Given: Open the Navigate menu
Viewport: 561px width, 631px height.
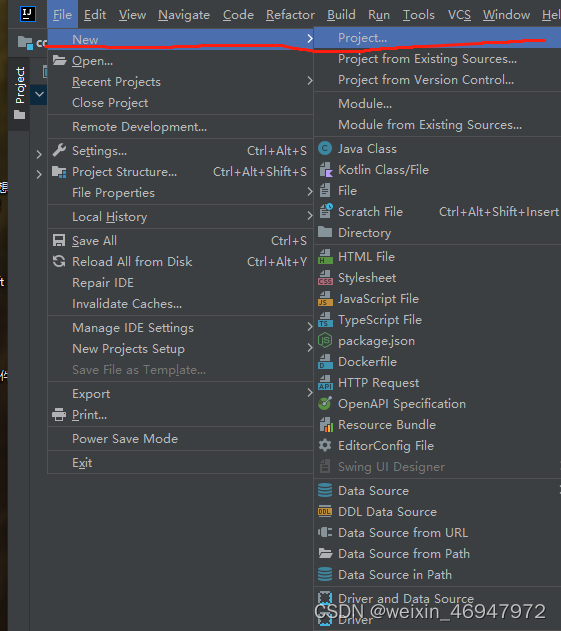Looking at the screenshot, I should tap(184, 15).
